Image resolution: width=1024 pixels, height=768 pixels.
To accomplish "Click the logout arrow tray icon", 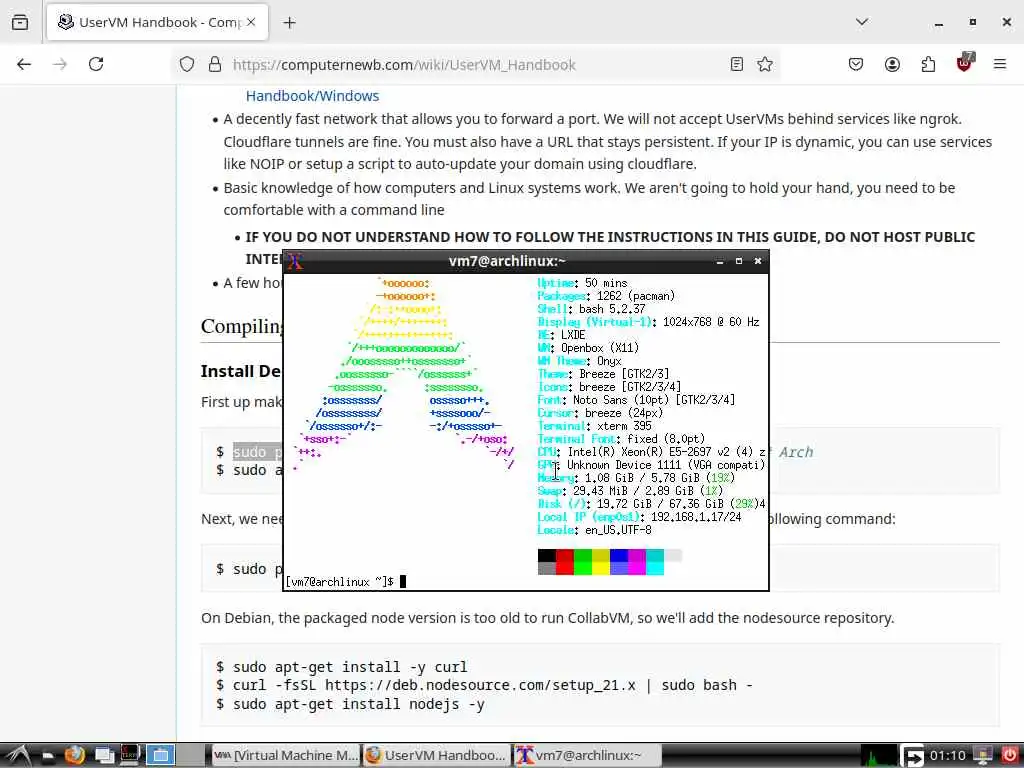I will click(x=913, y=756).
